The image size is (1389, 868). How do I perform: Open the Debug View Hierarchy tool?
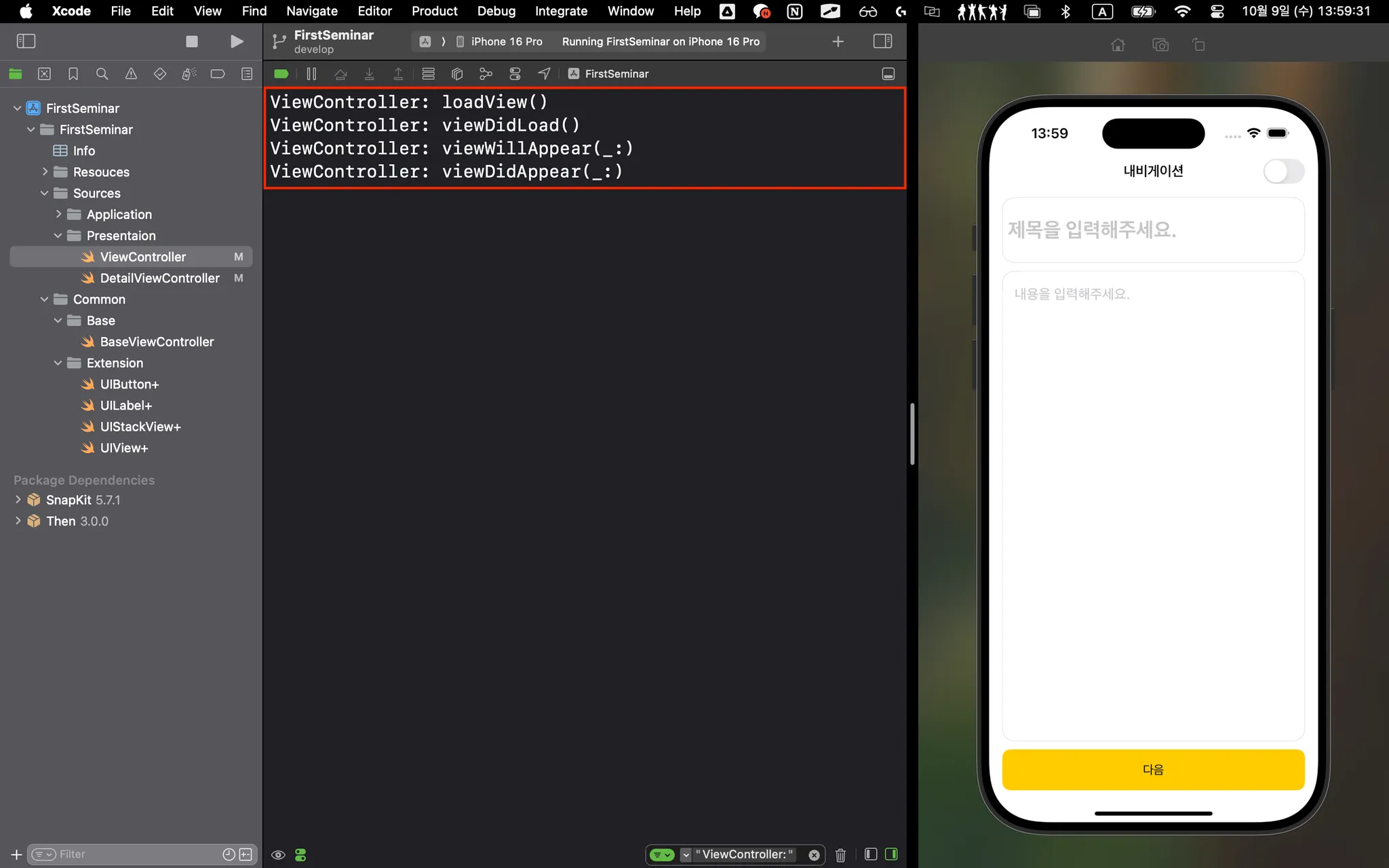(457, 74)
